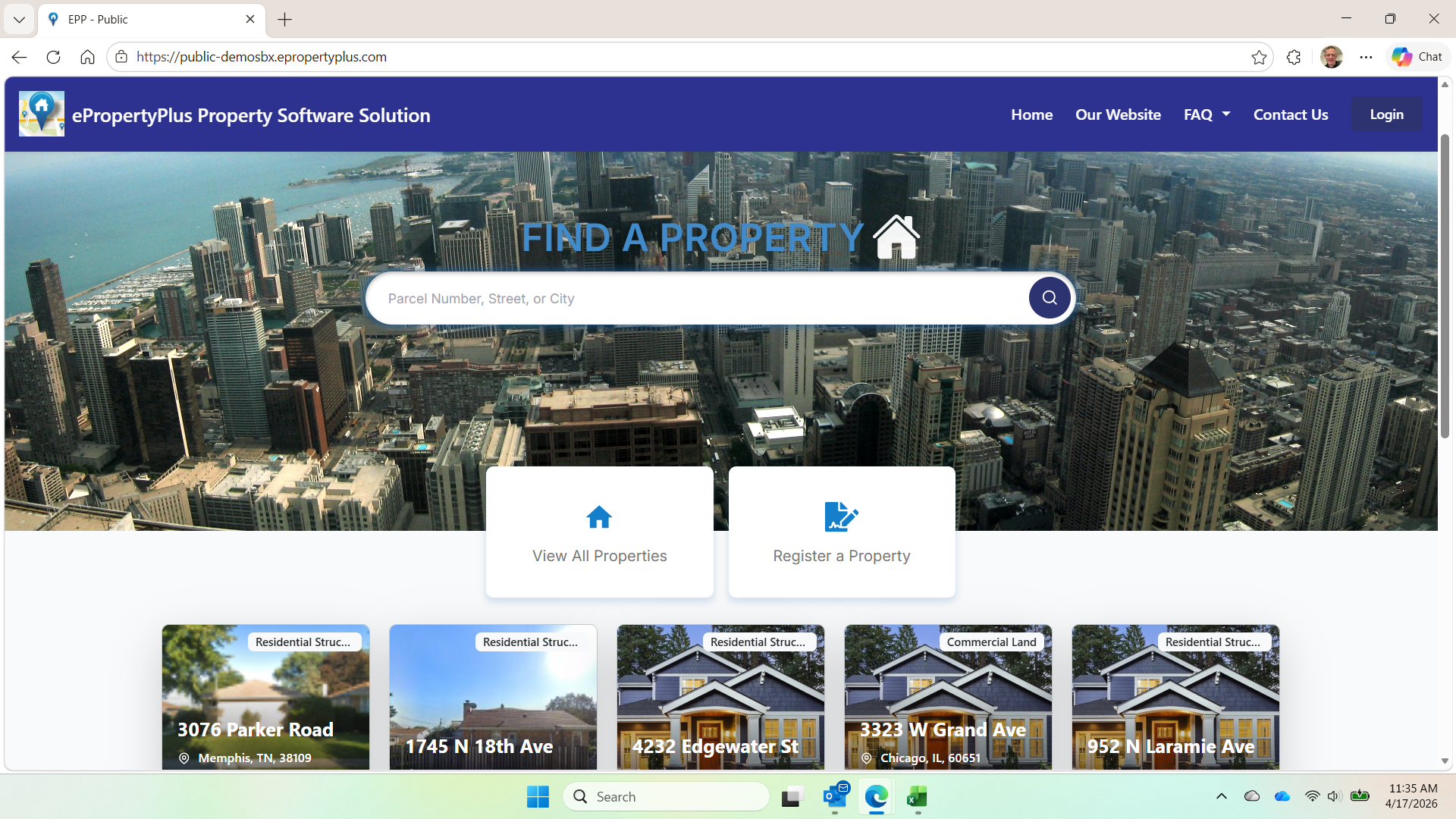Open the tab search chevron
Image resolution: width=1456 pixels, height=819 pixels.
click(19, 19)
